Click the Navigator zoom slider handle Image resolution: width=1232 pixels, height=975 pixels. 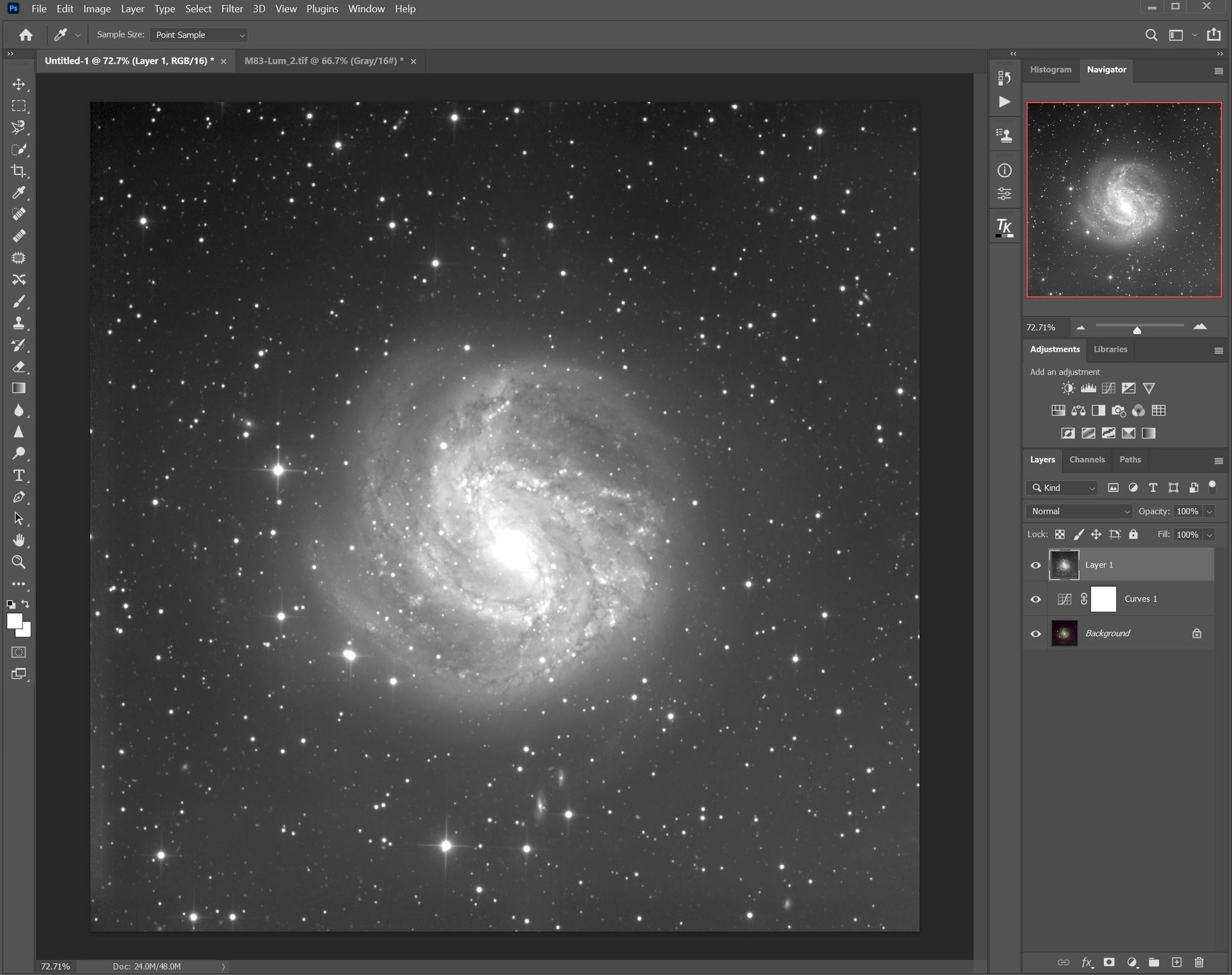coord(1137,330)
